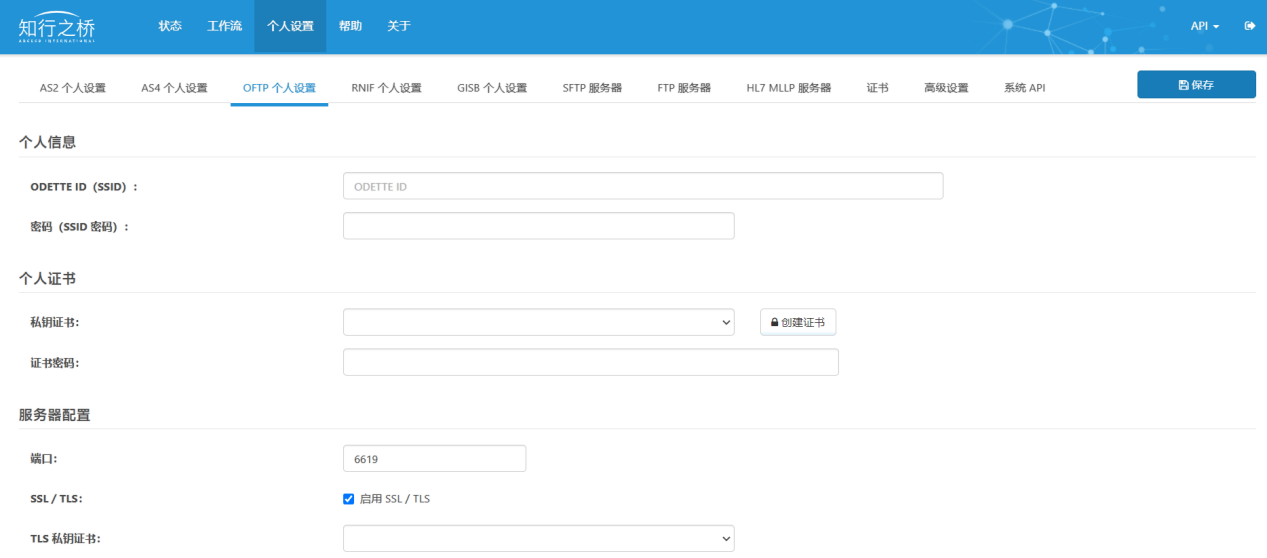Disable the 启用 SSL / TLS checkbox
Image resolution: width=1267 pixels, height=558 pixels.
[349, 499]
